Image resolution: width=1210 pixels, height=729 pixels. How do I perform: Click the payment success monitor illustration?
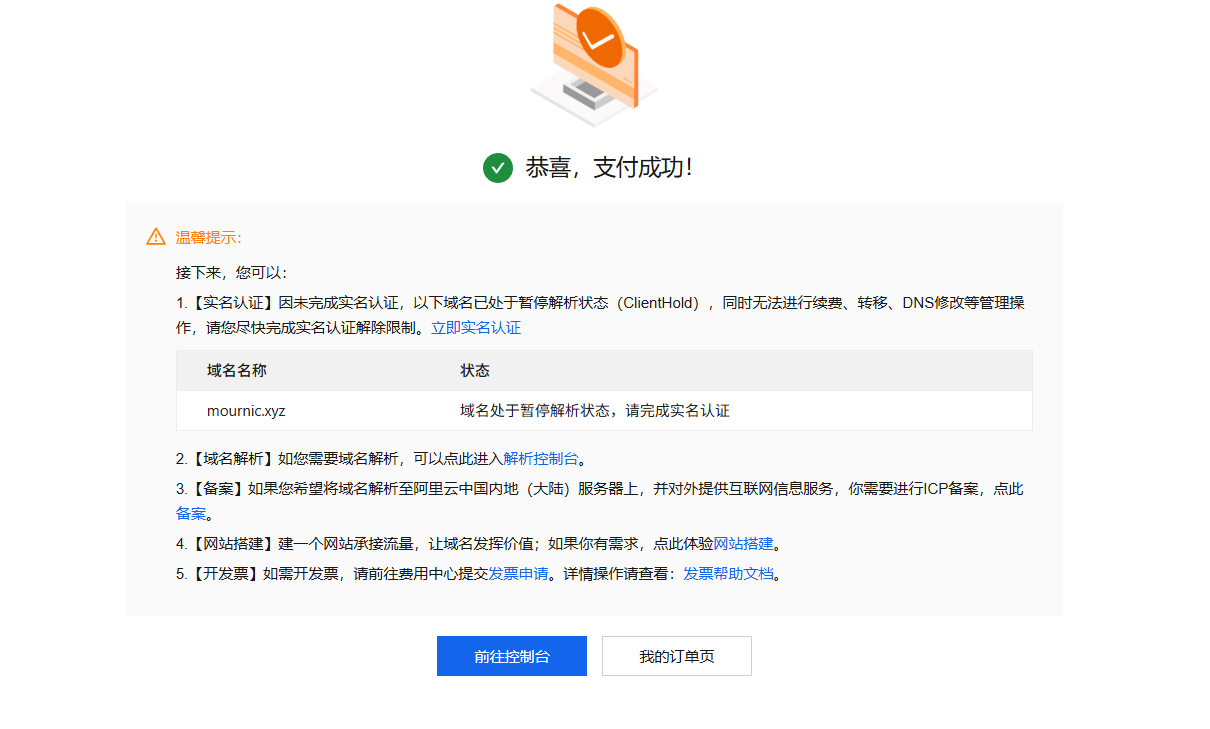tap(593, 65)
